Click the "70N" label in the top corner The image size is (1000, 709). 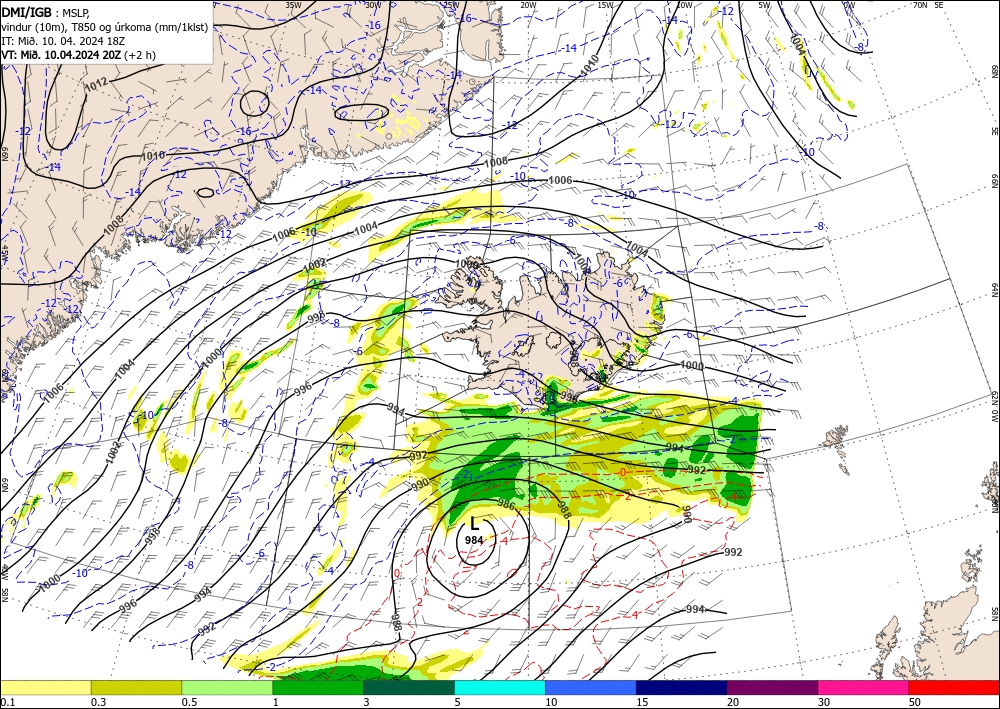point(920,4)
